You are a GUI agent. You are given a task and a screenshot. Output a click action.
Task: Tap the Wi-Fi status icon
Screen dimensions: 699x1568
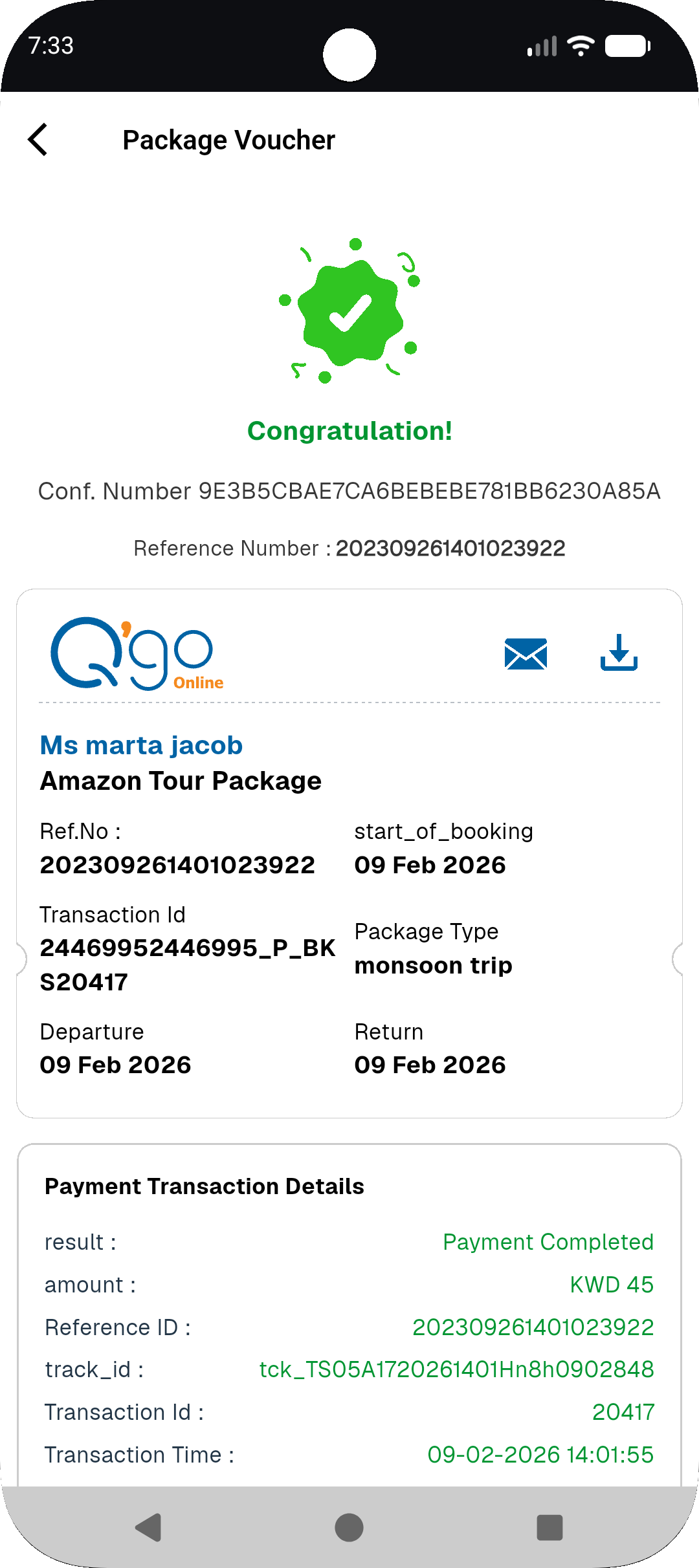coord(580,47)
